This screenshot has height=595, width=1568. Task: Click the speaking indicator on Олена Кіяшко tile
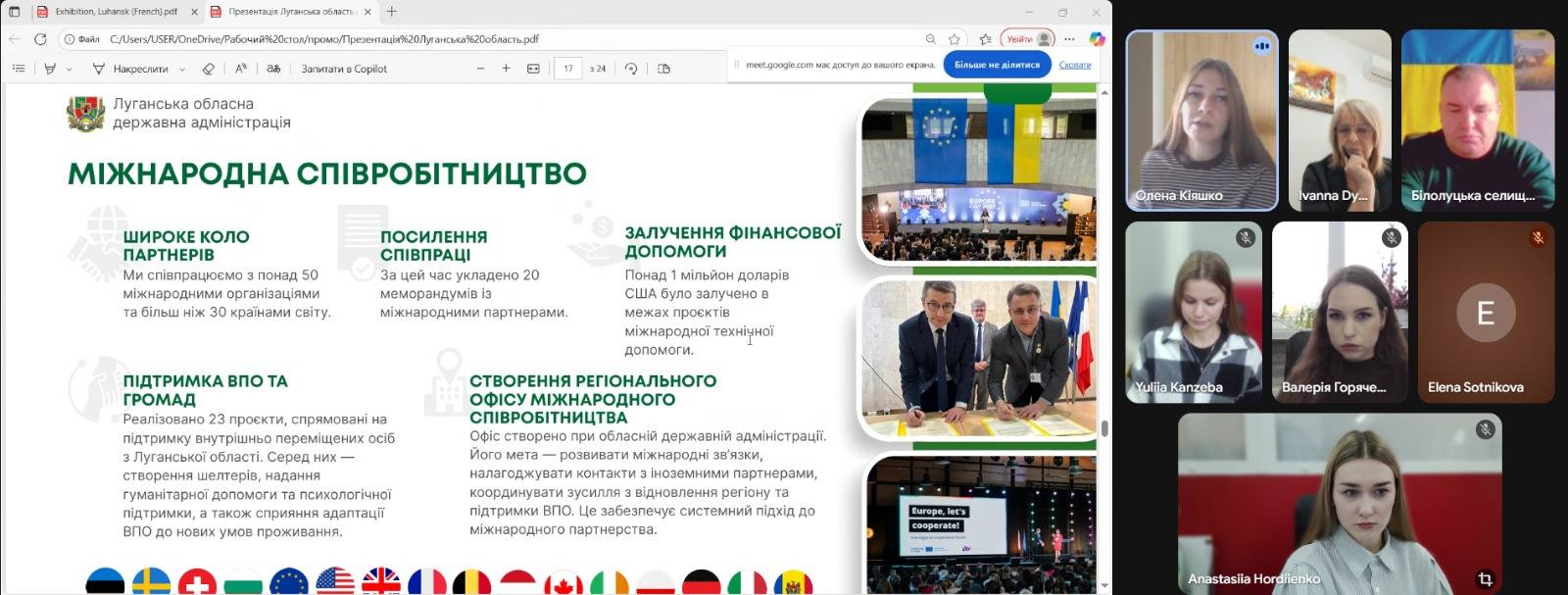point(1261,46)
